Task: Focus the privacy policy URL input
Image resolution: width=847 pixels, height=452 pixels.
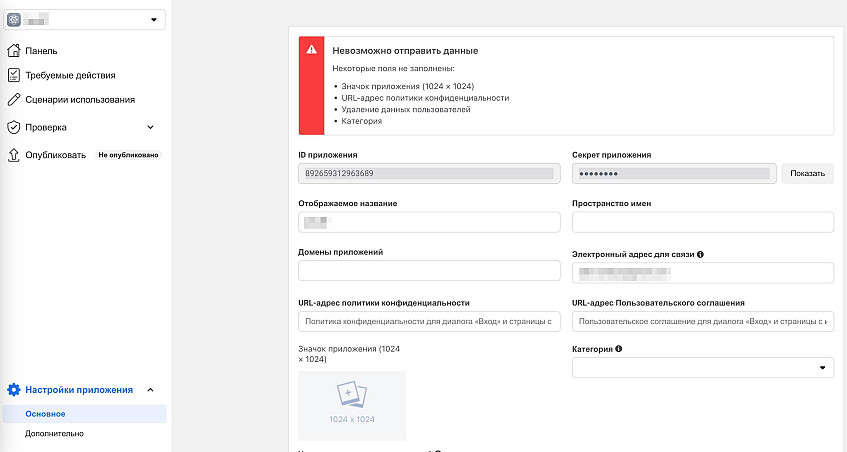Action: pyautogui.click(x=429, y=321)
